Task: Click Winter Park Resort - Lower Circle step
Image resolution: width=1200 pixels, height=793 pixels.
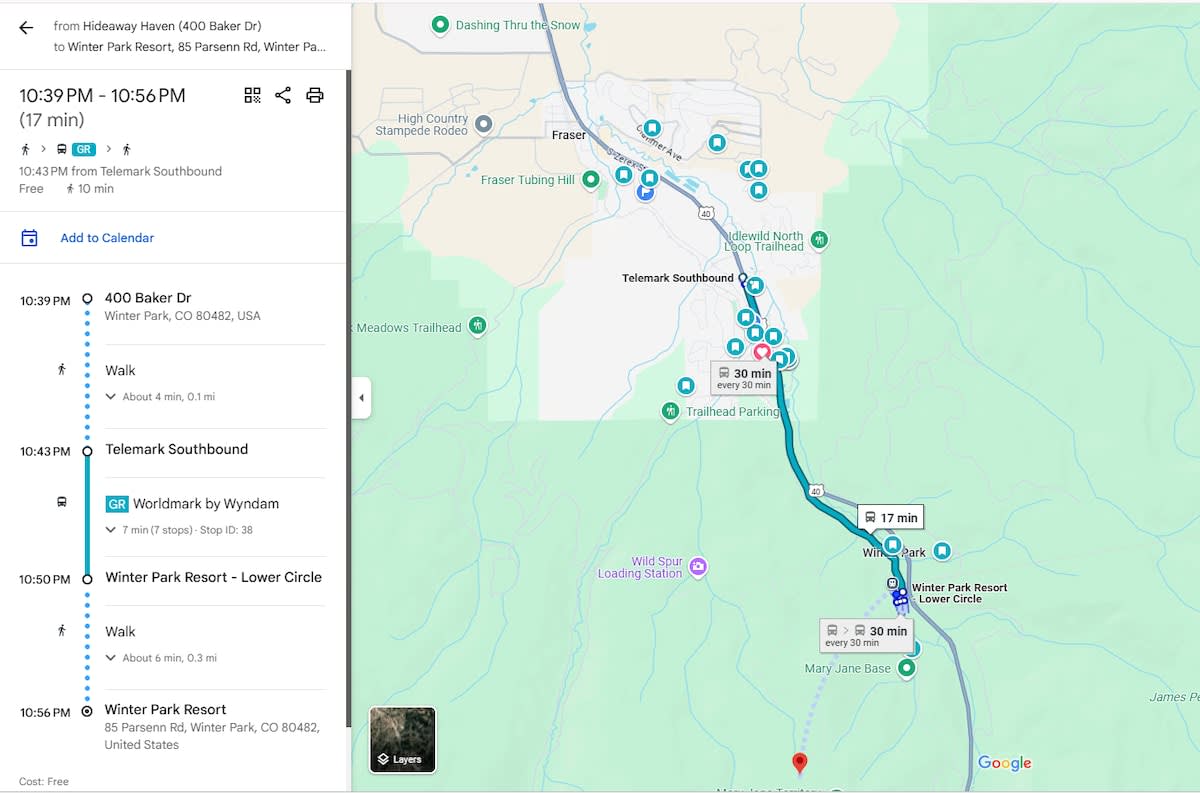Action: [215, 577]
